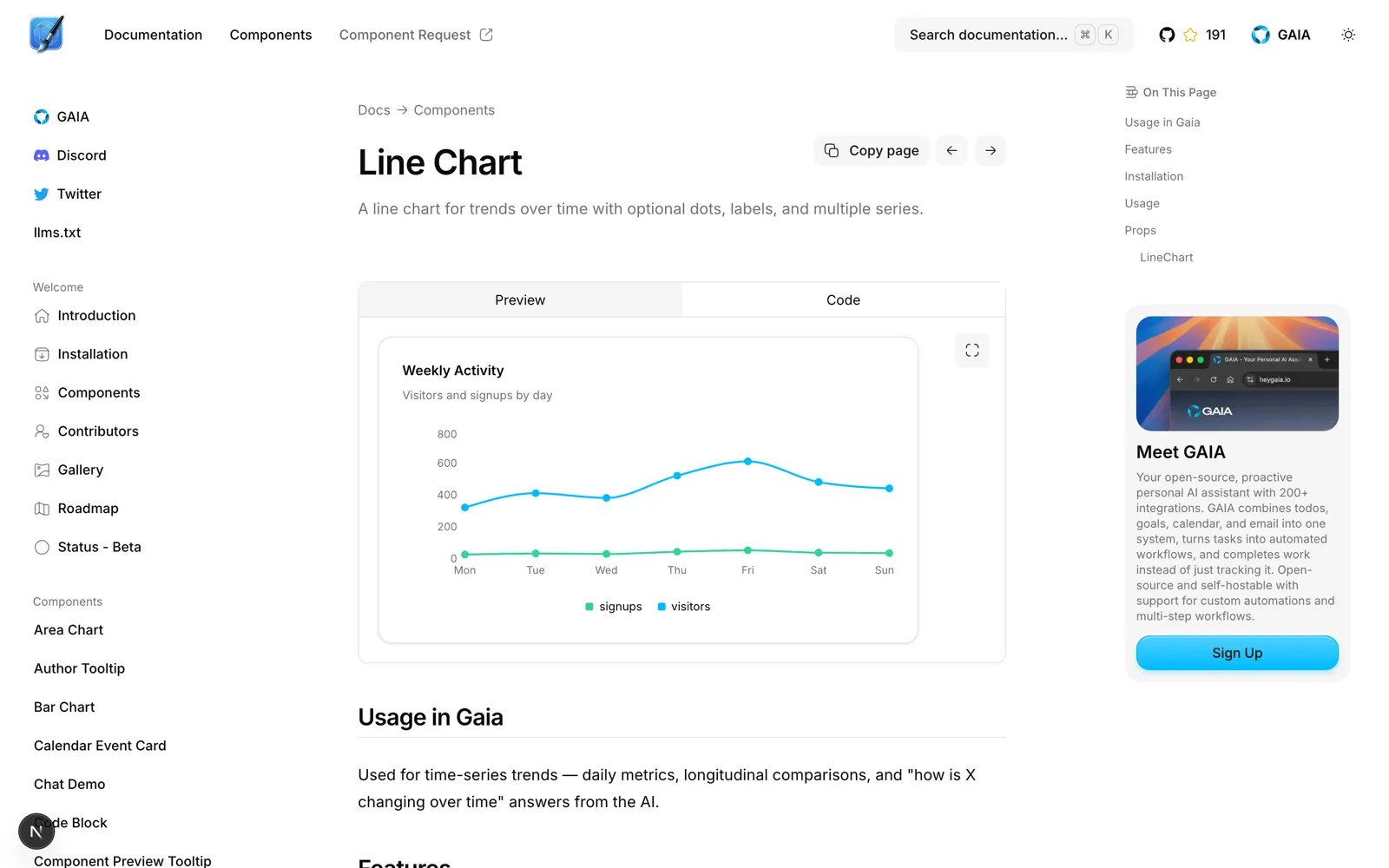Go to next page arrow
This screenshot has height=868, width=1389.
[991, 150]
